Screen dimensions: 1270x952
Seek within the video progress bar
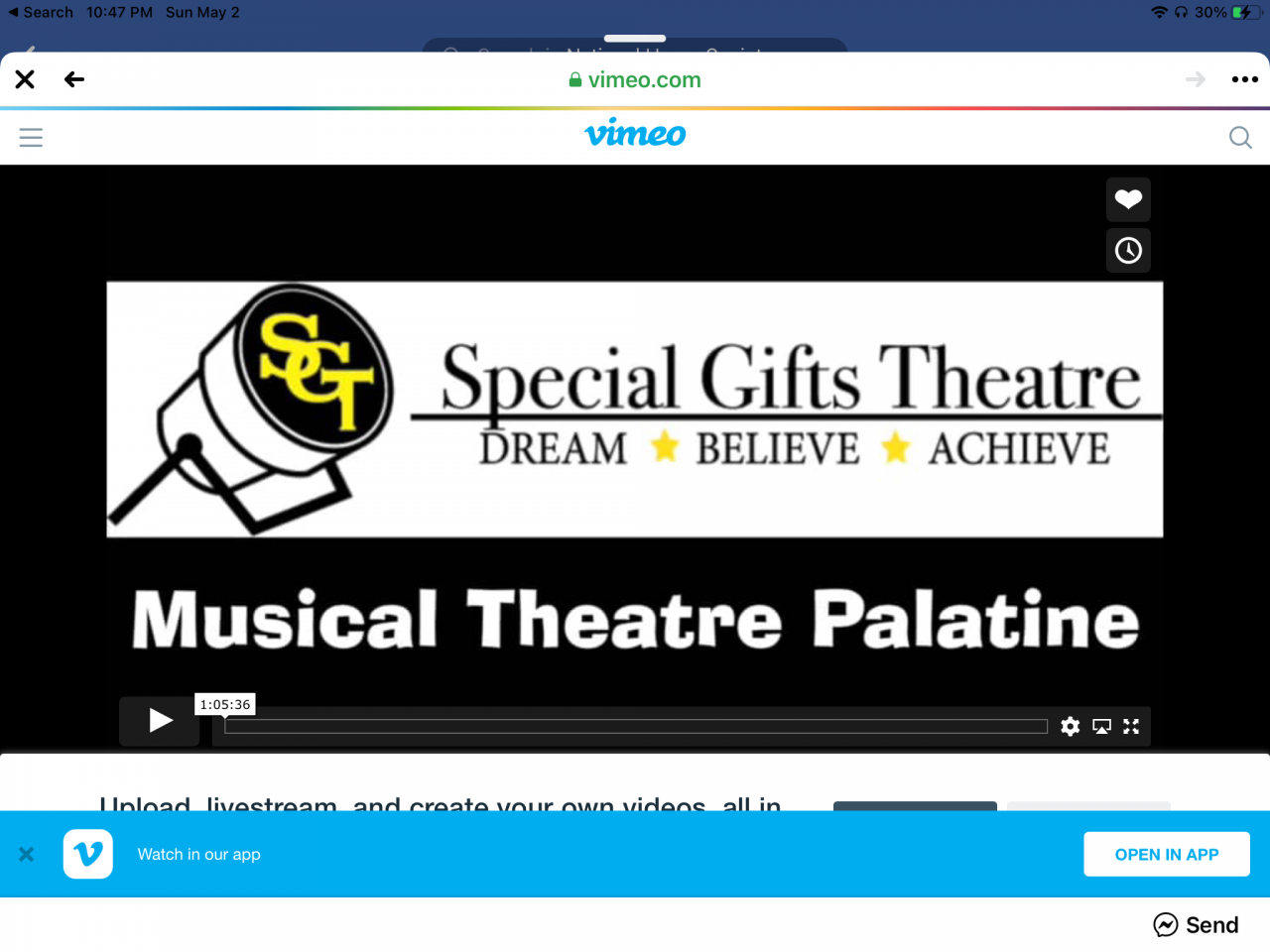[x=636, y=727]
